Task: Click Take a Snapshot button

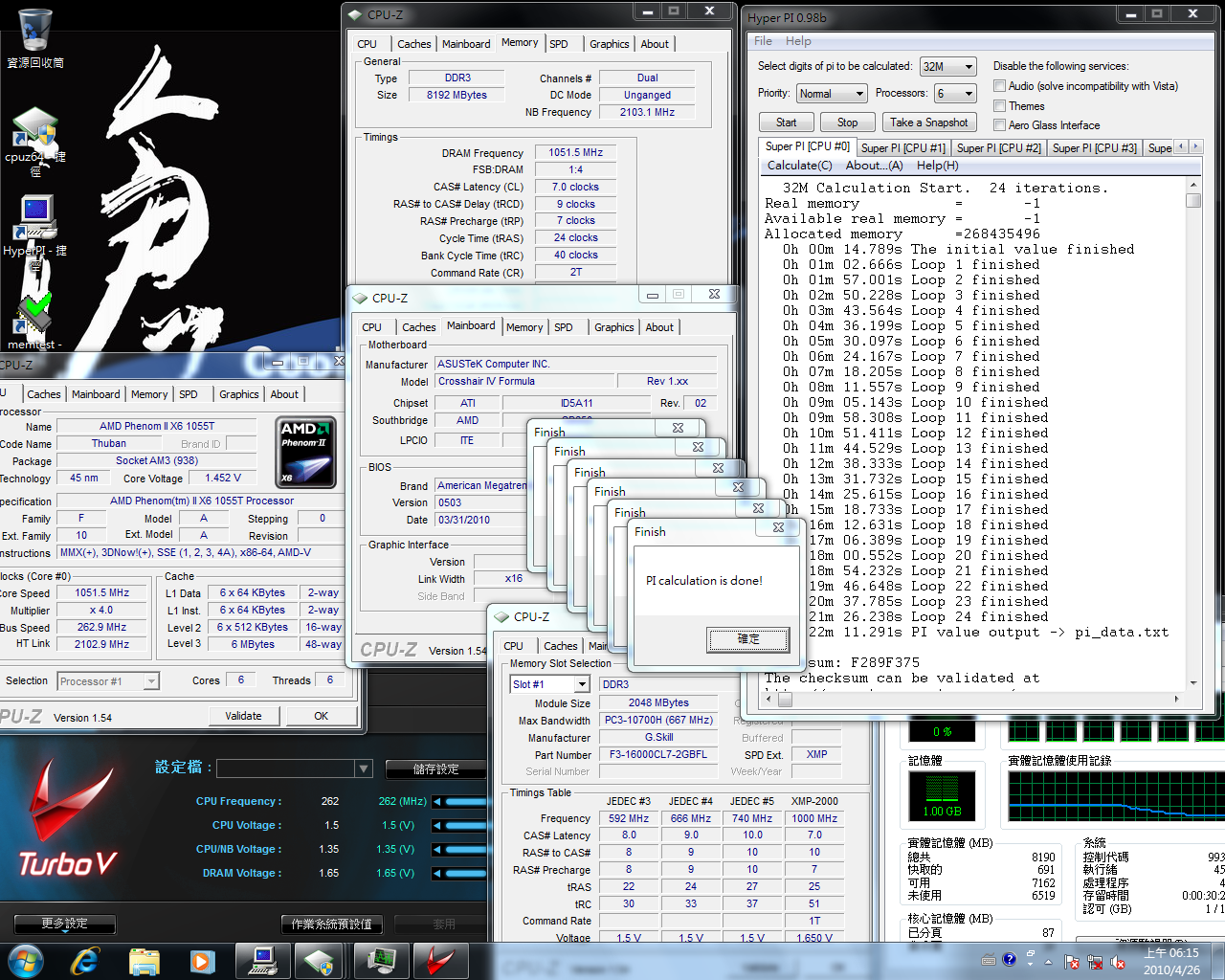Action: pos(928,122)
